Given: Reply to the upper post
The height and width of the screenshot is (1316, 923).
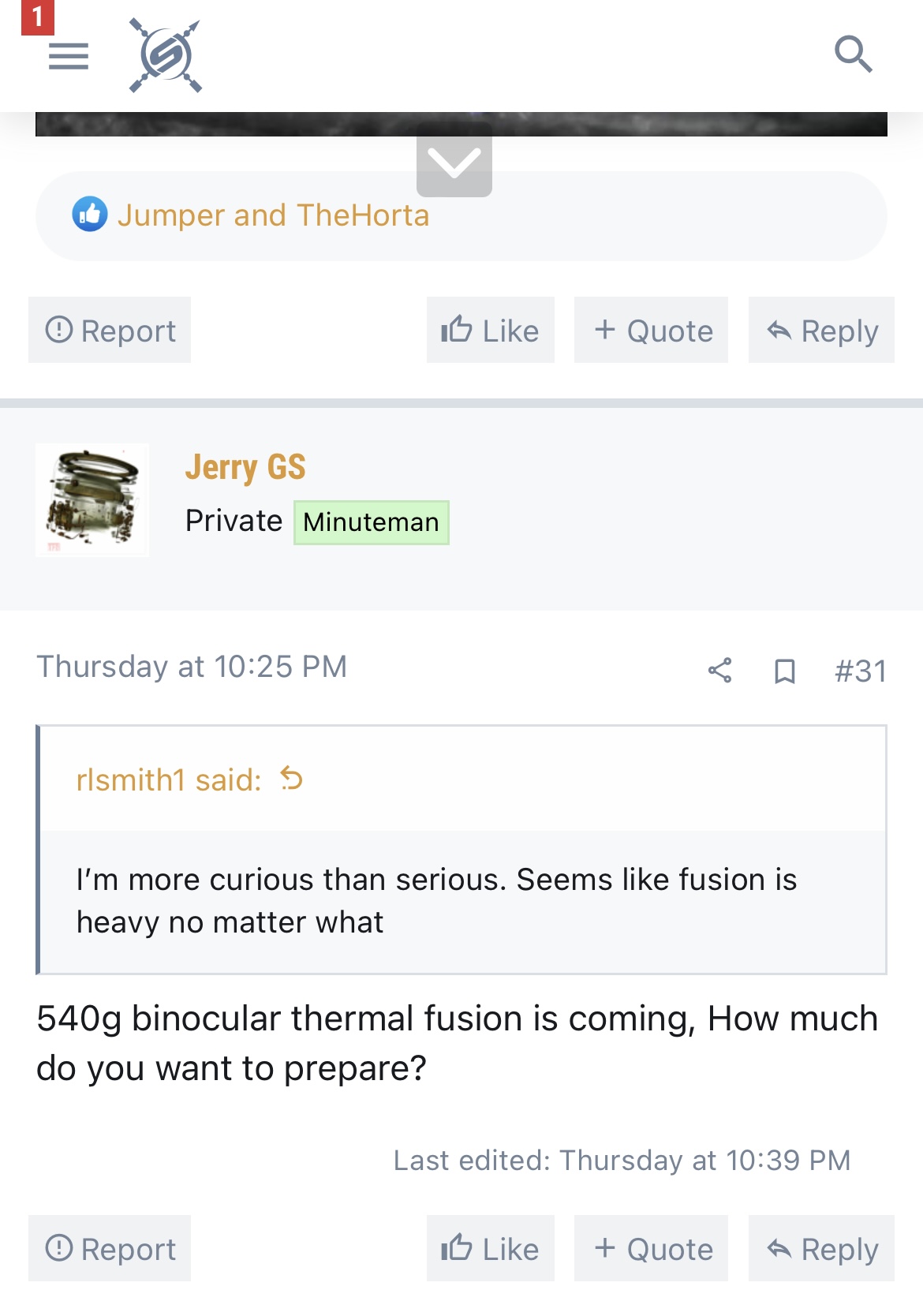Looking at the screenshot, I should pos(821,330).
